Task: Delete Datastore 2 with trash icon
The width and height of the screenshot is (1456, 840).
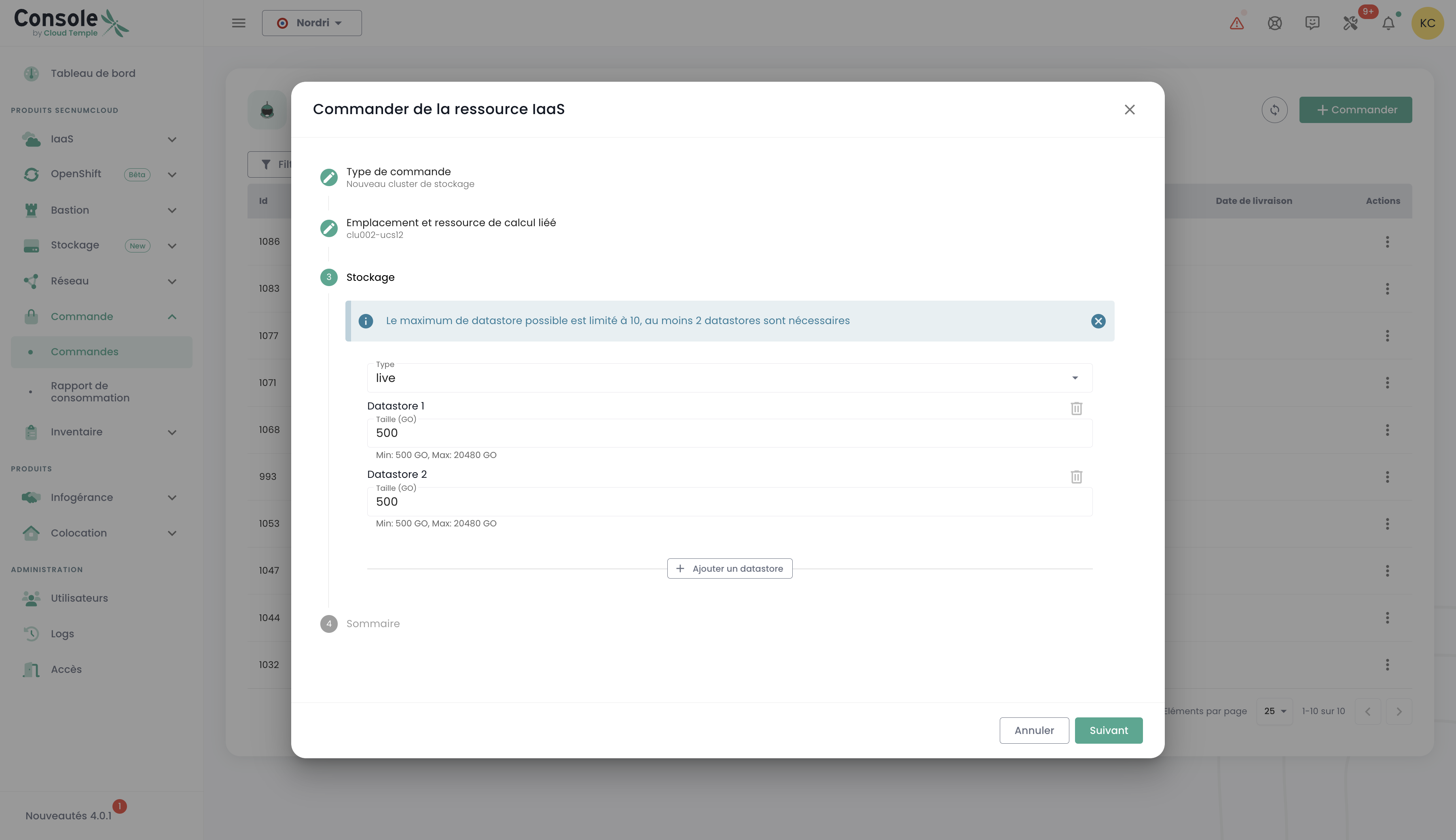Action: (1076, 477)
